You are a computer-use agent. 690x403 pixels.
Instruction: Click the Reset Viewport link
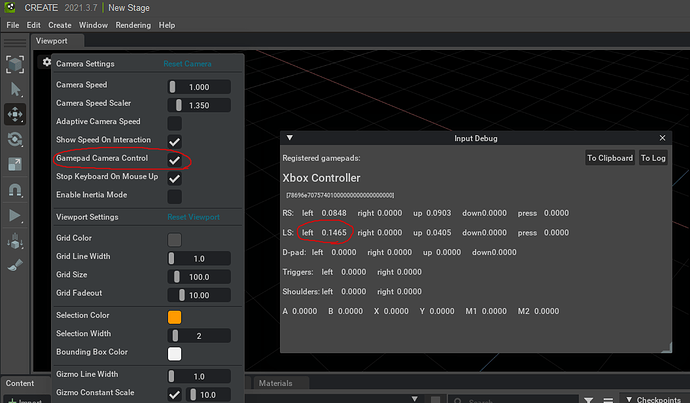(194, 217)
